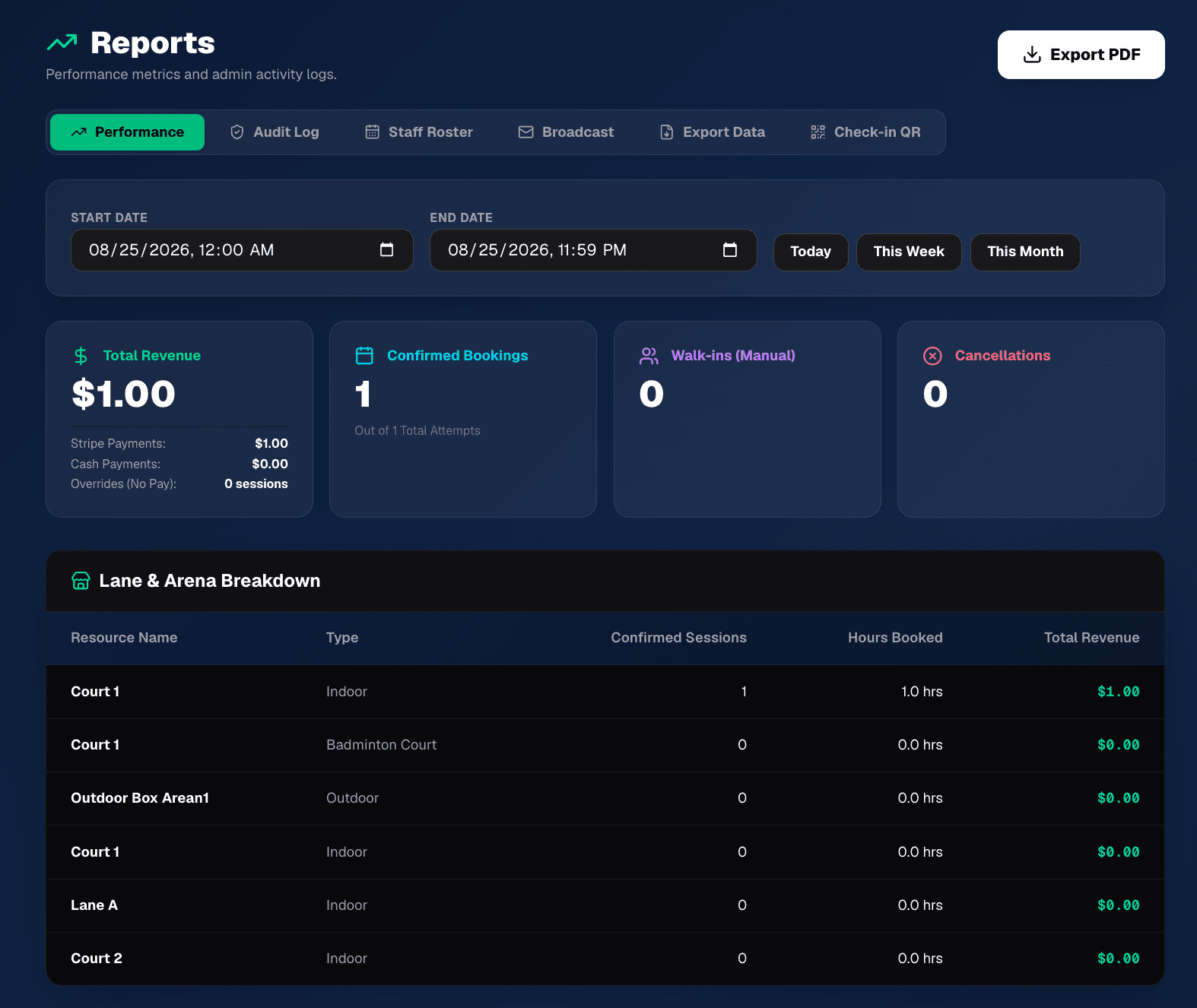Select the Export Data tab
The image size is (1197, 1008).
pyautogui.click(x=713, y=132)
